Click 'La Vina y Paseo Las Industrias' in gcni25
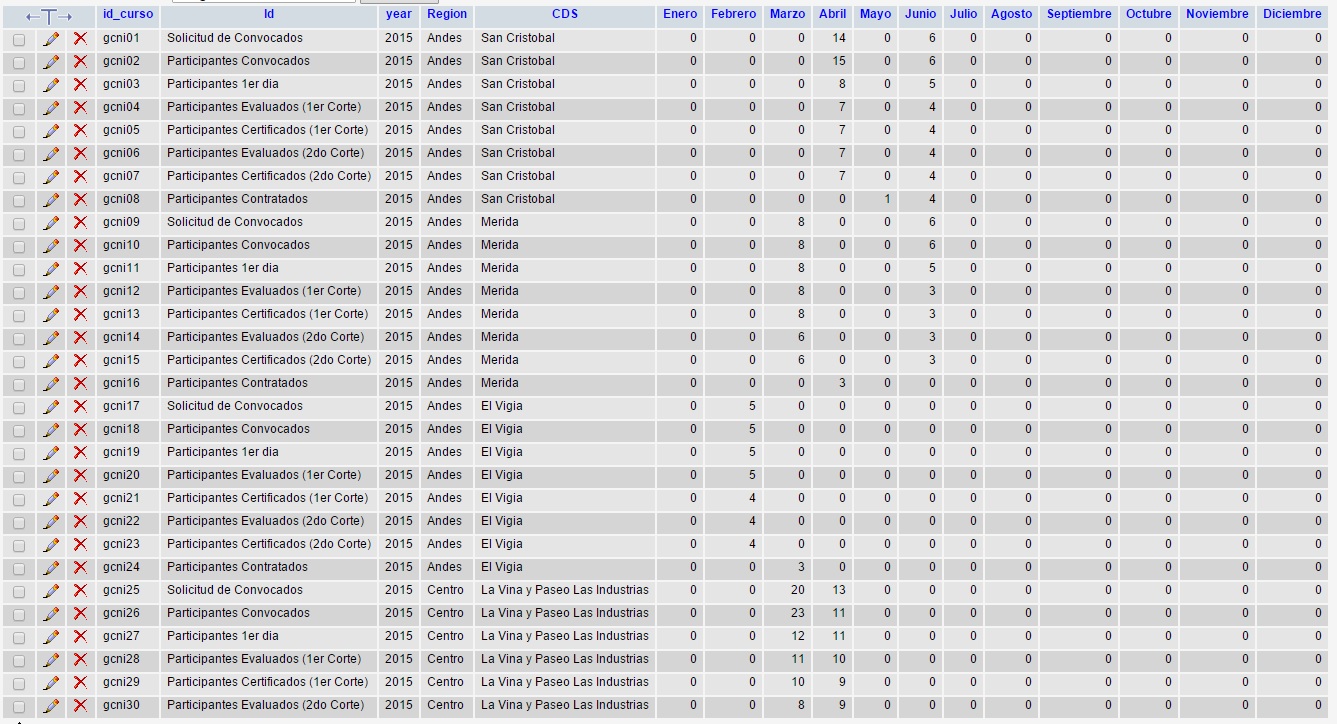The image size is (1337, 724). pos(565,590)
